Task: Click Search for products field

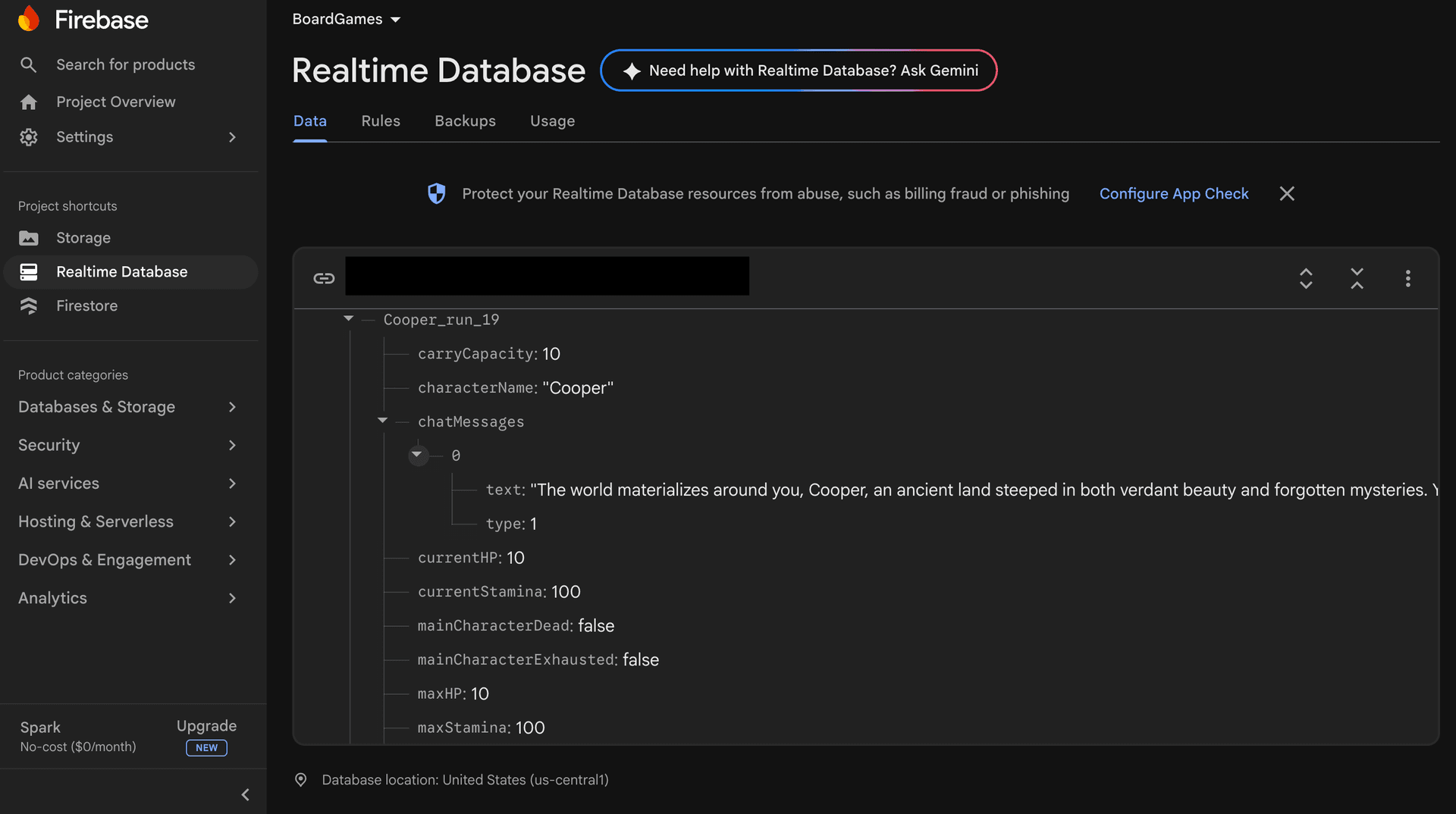Action: [126, 64]
